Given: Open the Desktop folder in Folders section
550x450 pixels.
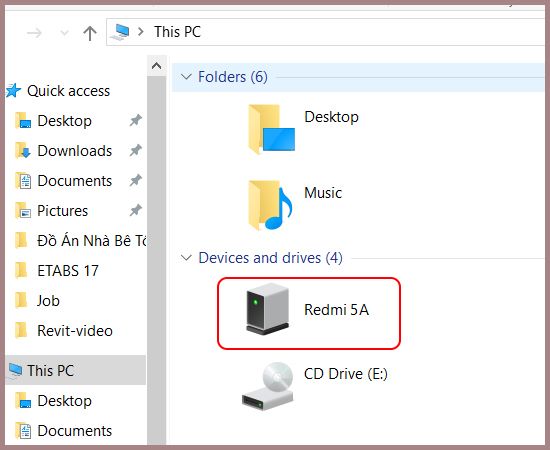Looking at the screenshot, I should [x=271, y=129].
